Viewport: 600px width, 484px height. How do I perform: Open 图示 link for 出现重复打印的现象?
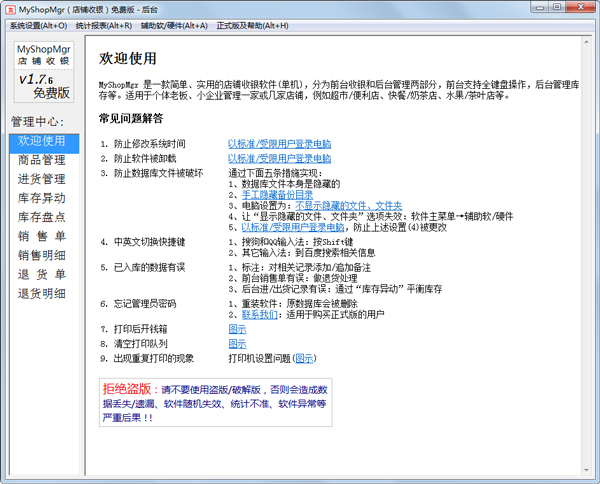pos(304,359)
